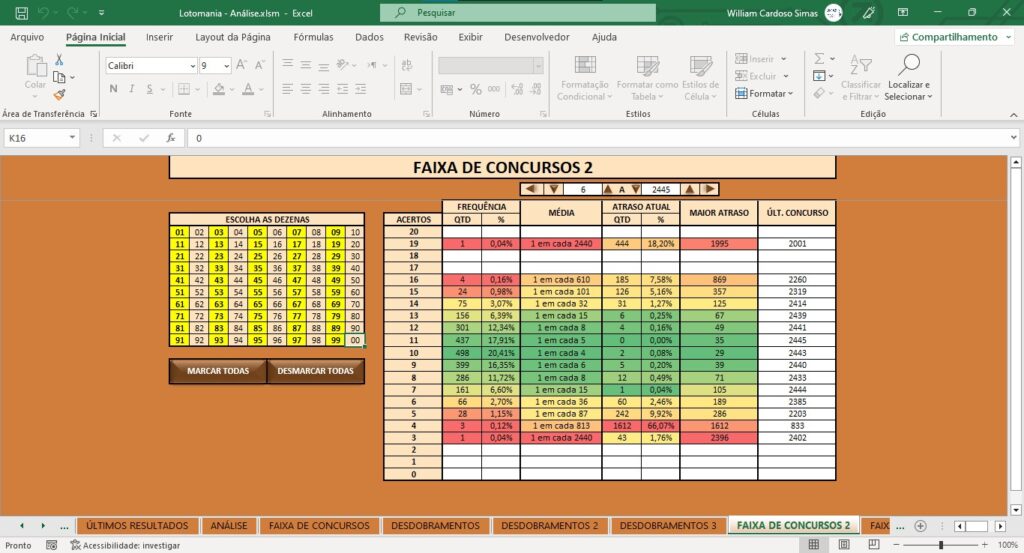Collapse the ribbon with the chevron
1024x553 pixels.
(1014, 115)
